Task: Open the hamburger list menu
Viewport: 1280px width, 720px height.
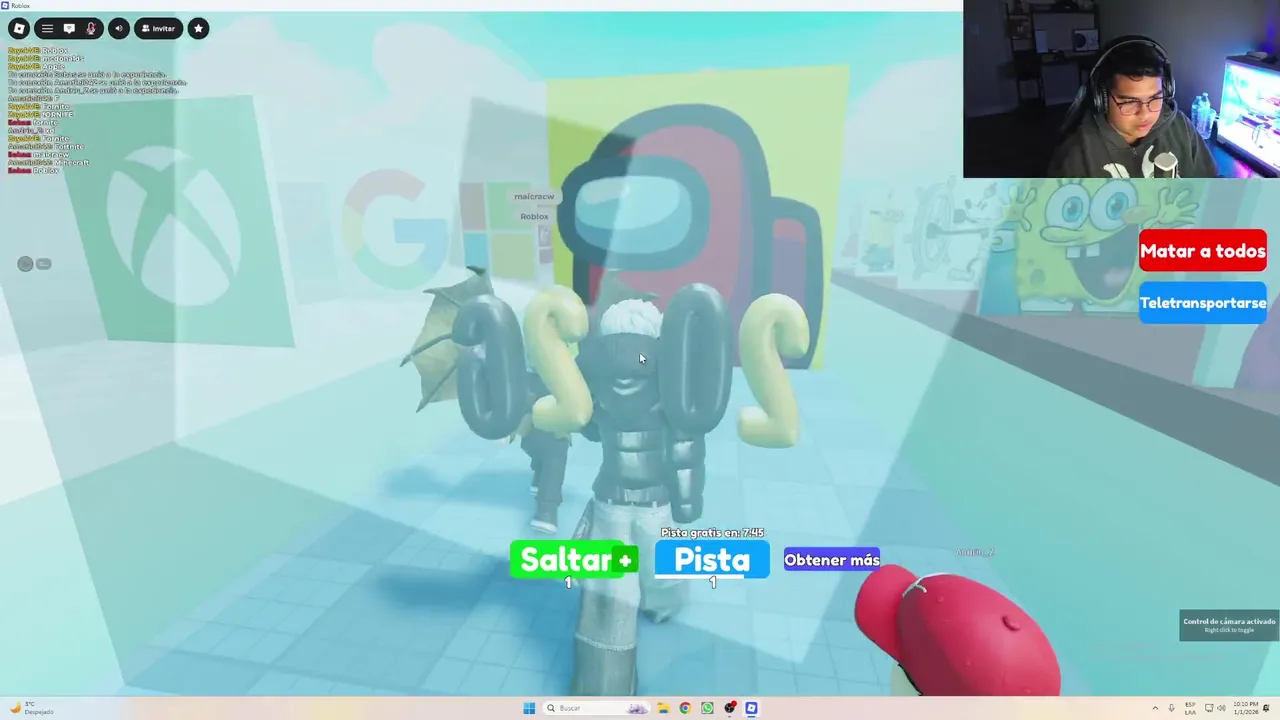Action: pyautogui.click(x=47, y=28)
